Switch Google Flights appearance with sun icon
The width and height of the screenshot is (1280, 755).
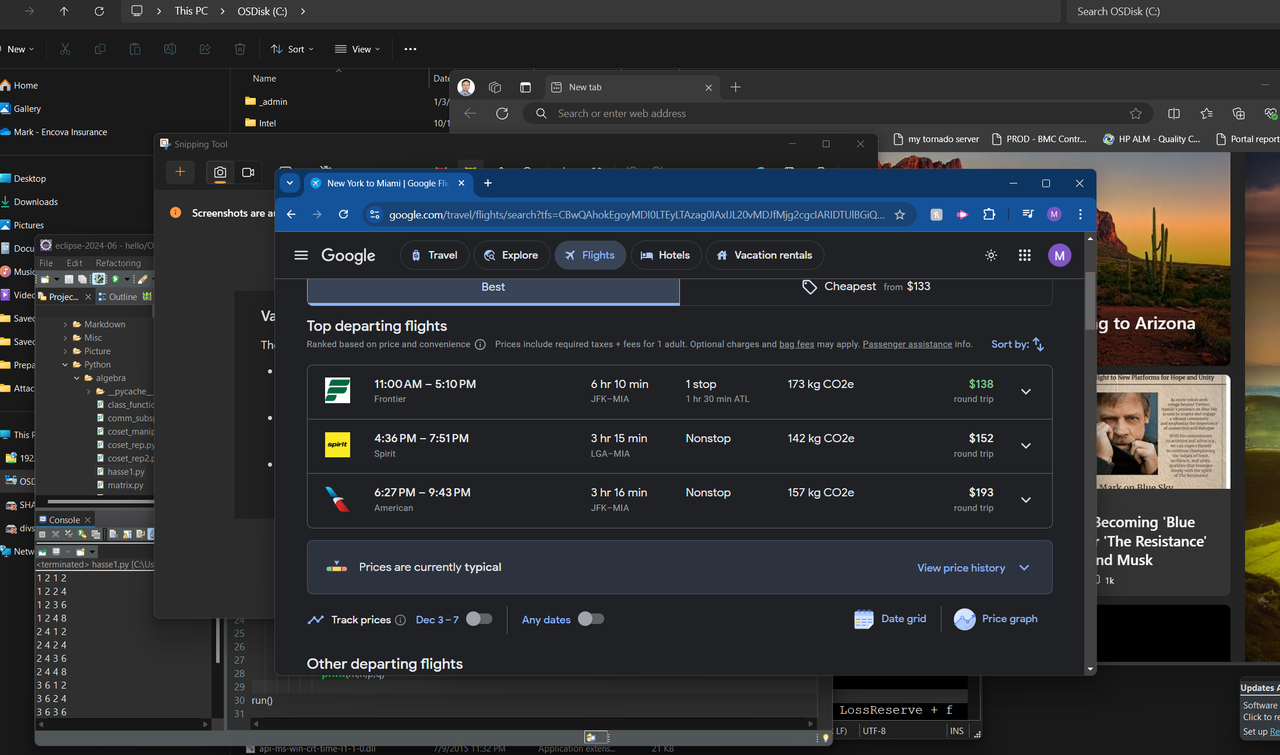pyautogui.click(x=991, y=255)
